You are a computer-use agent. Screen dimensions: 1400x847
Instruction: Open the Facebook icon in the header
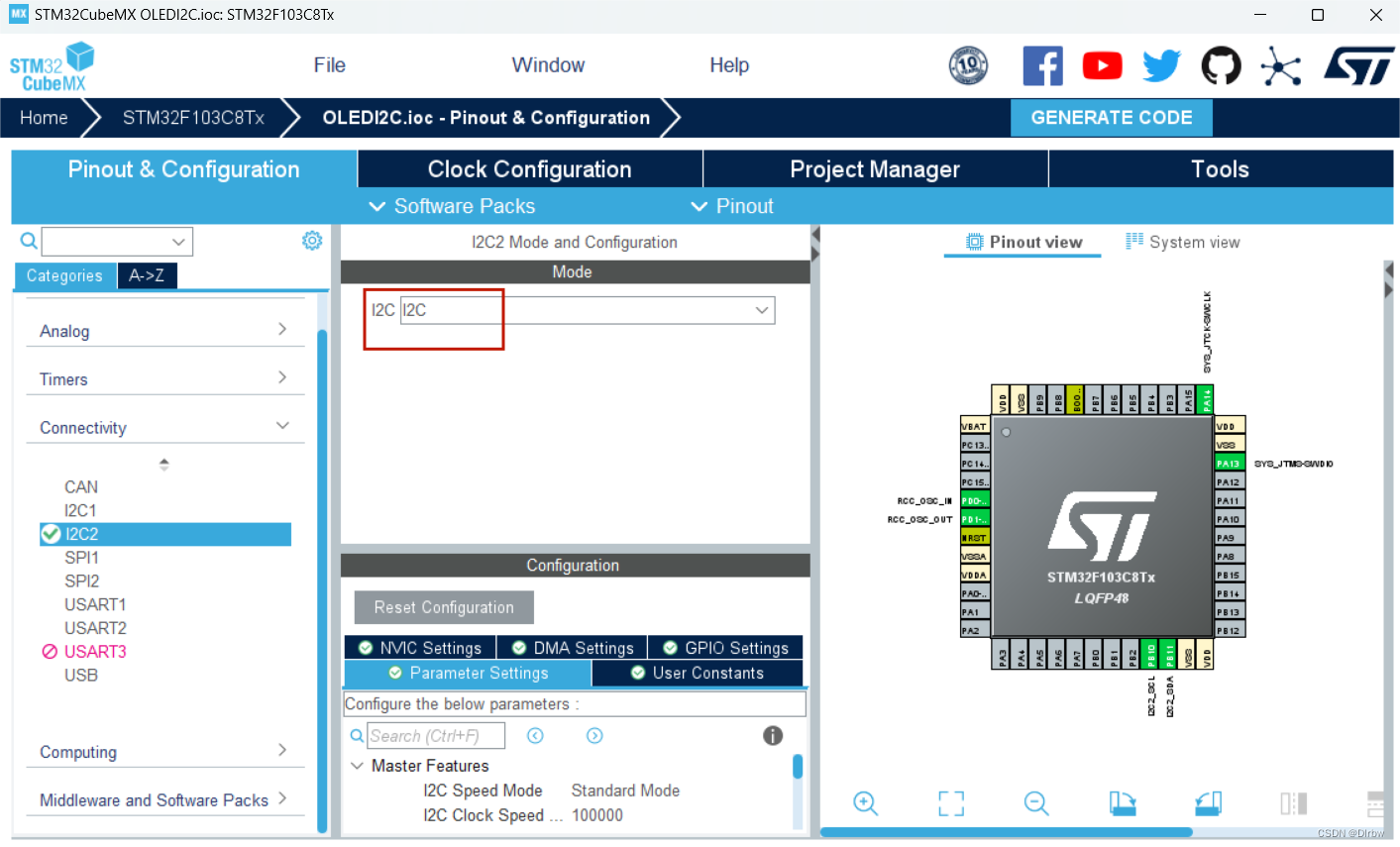[x=1042, y=66]
